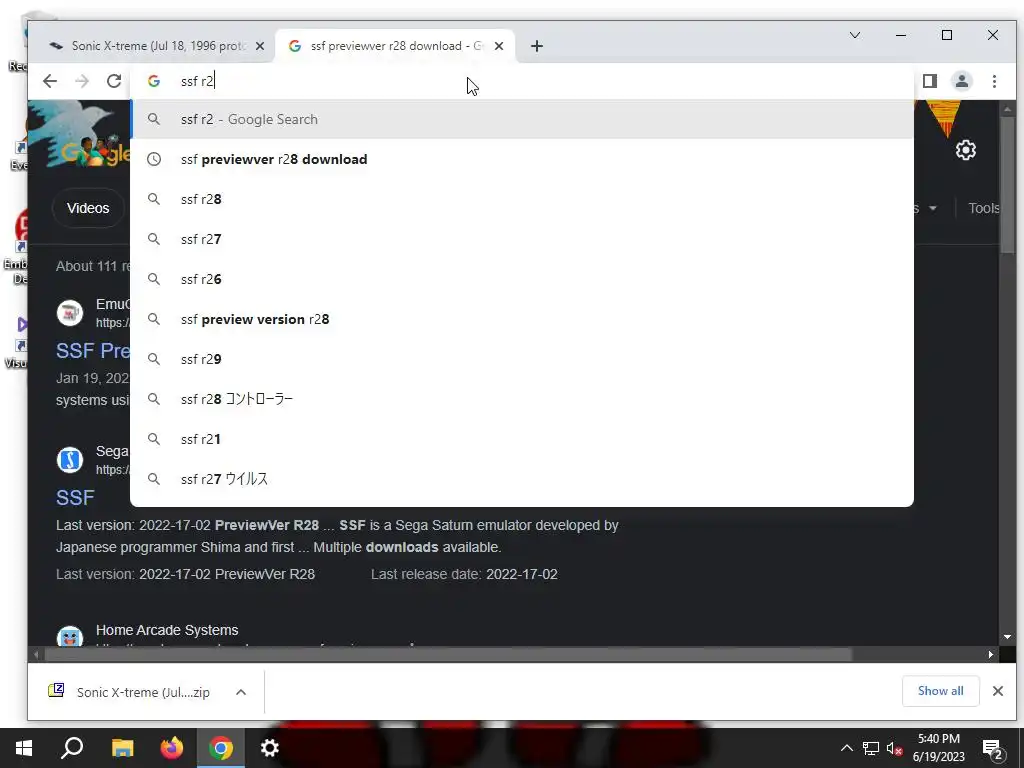Image resolution: width=1024 pixels, height=768 pixels.
Task: Open Google search settings gear
Action: point(965,150)
